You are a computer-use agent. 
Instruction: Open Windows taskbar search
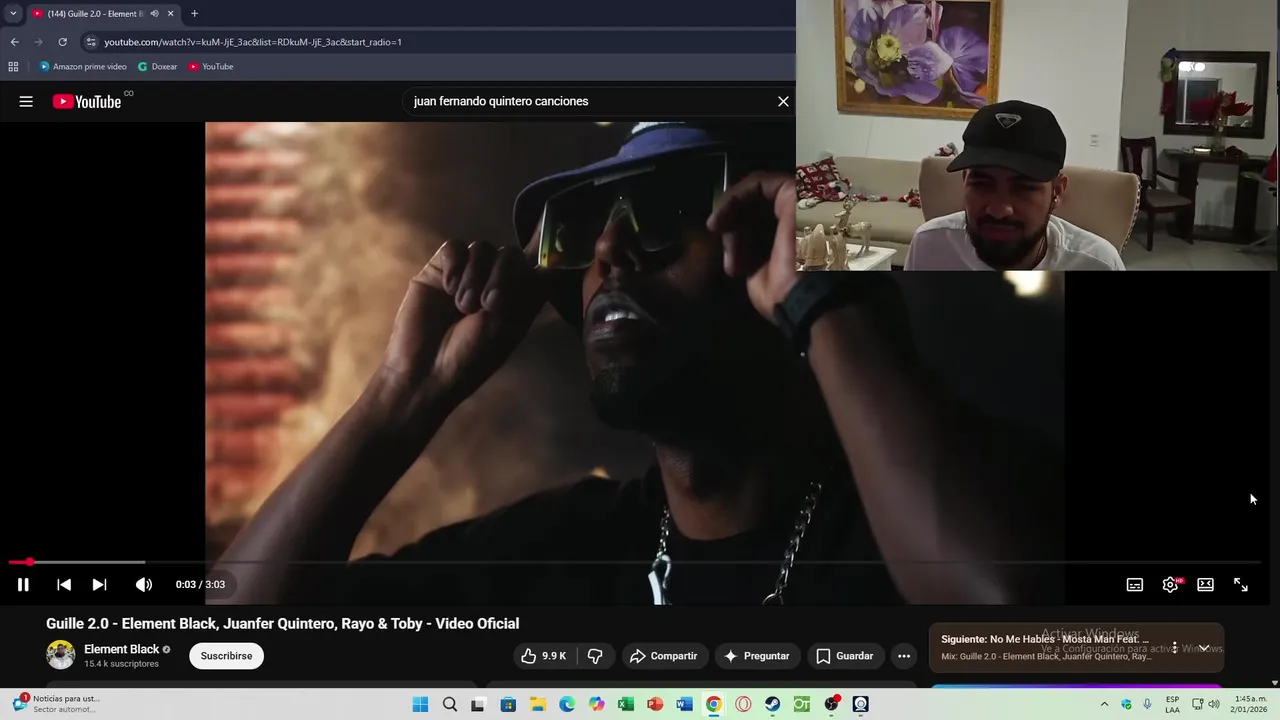click(450, 704)
